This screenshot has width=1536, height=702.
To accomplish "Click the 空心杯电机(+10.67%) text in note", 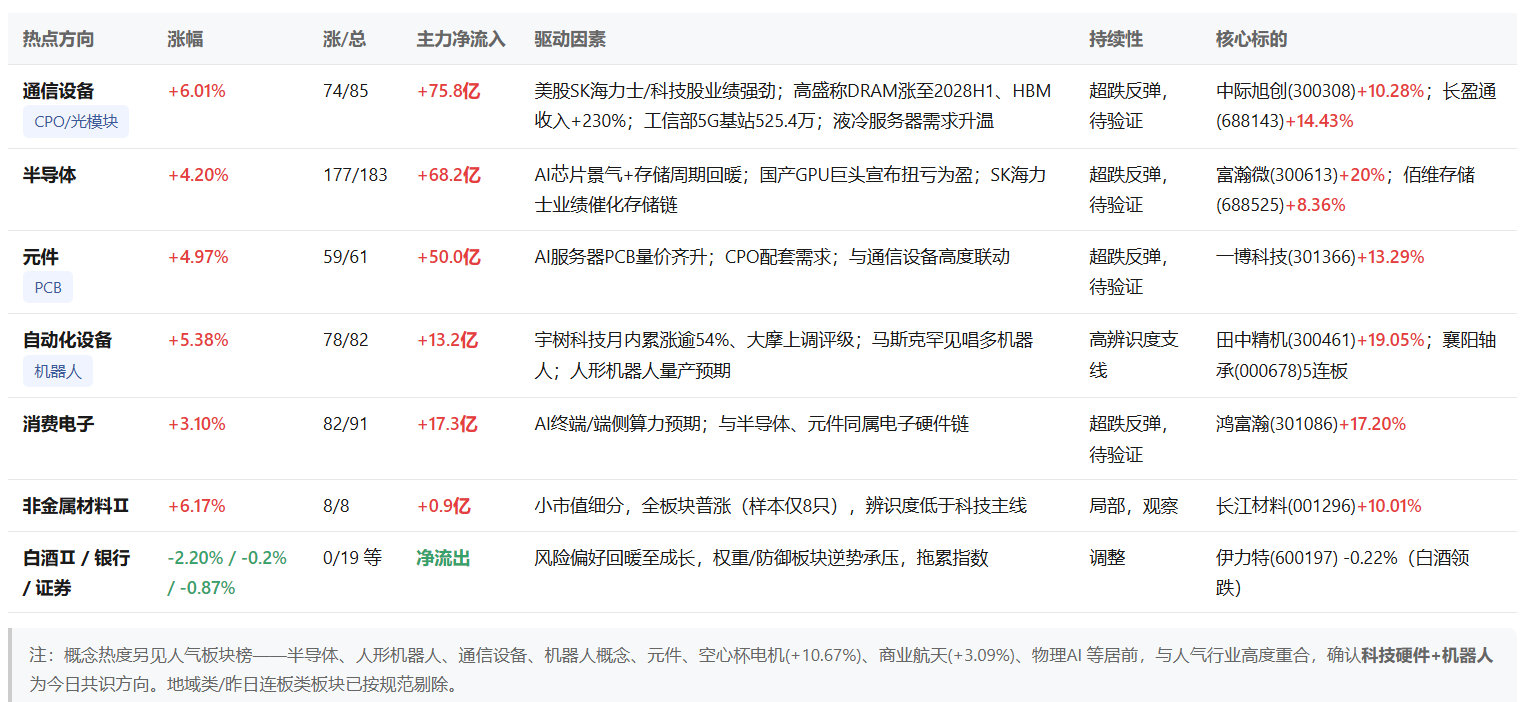I will pos(780,656).
